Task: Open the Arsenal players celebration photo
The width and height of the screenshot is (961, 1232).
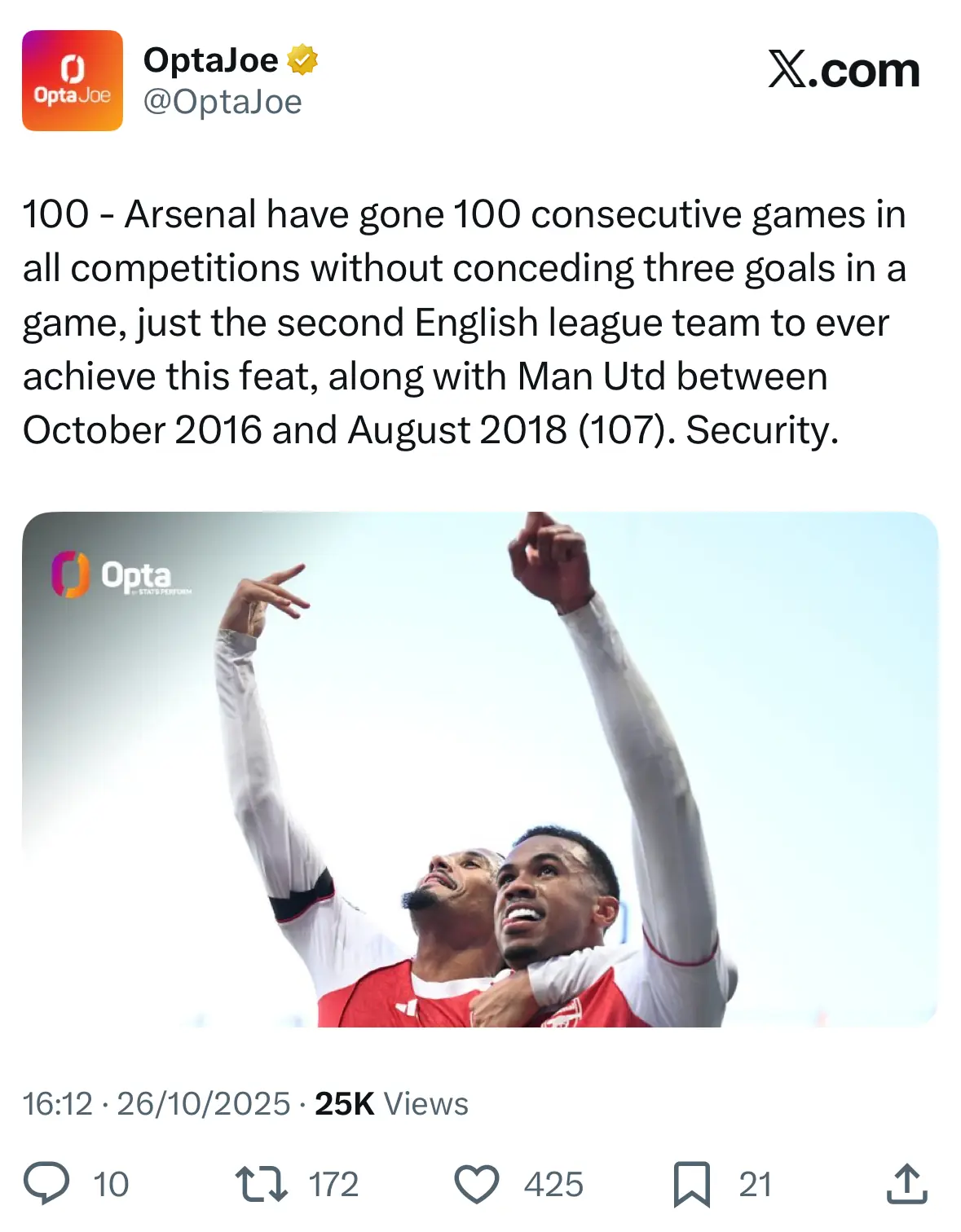Action: click(480, 768)
